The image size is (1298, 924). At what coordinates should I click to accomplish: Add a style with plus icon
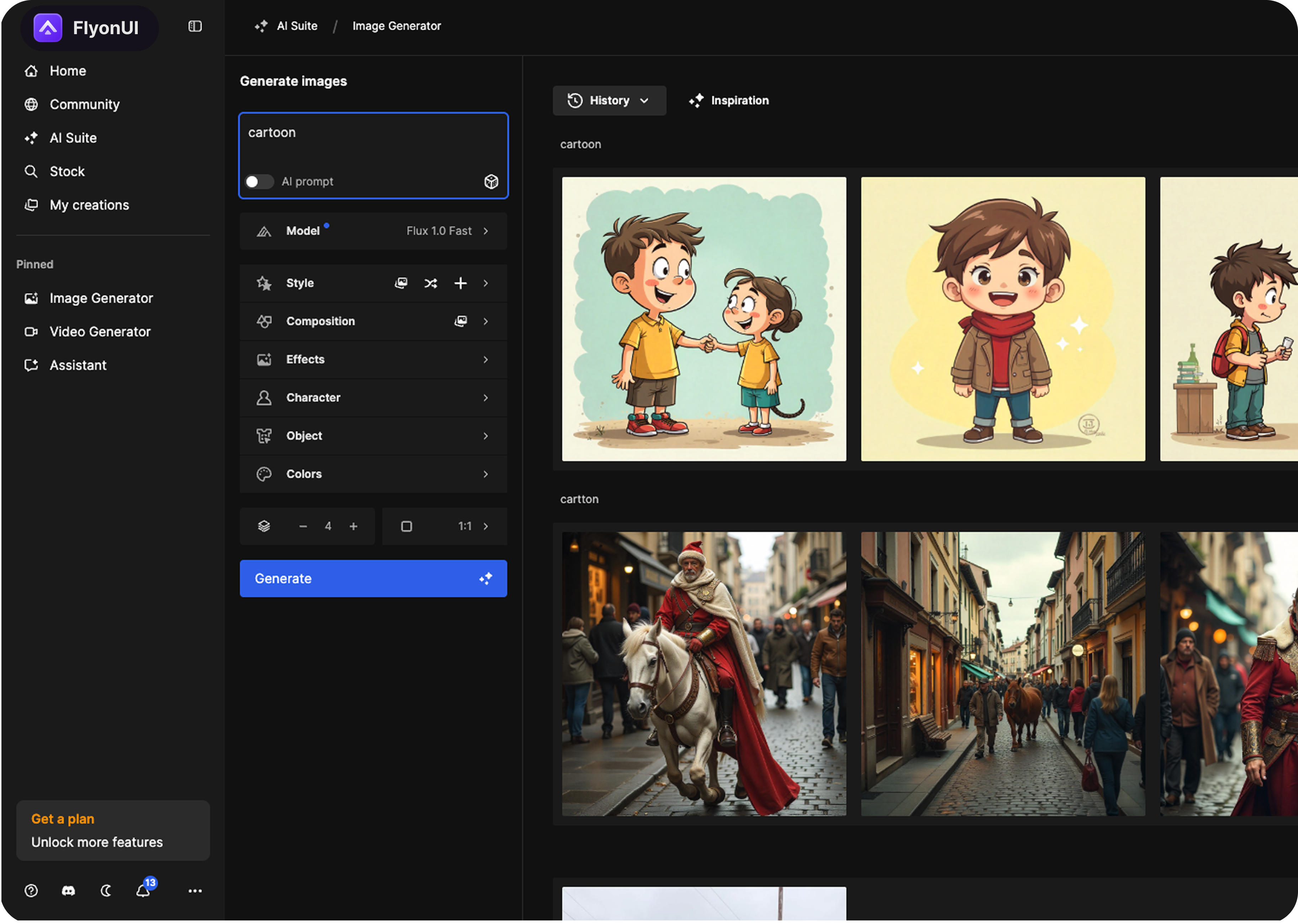pos(460,283)
